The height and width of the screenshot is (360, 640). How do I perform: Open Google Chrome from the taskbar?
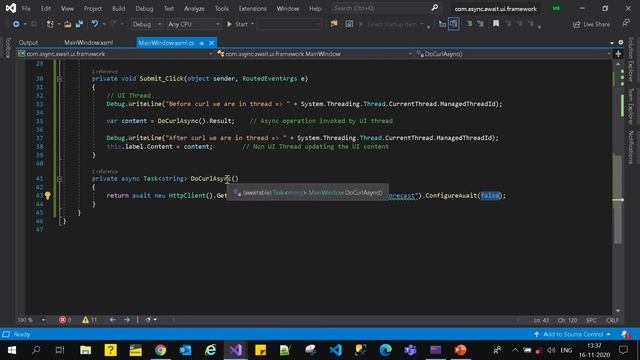160,350
